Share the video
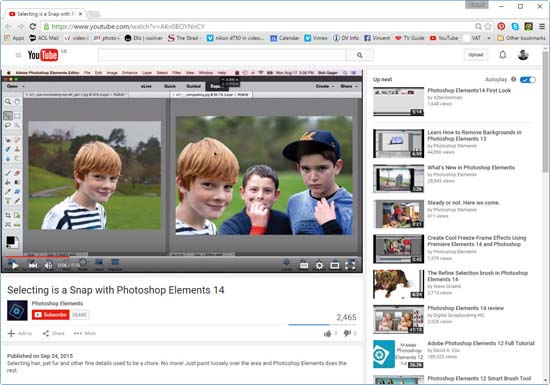 point(53,333)
